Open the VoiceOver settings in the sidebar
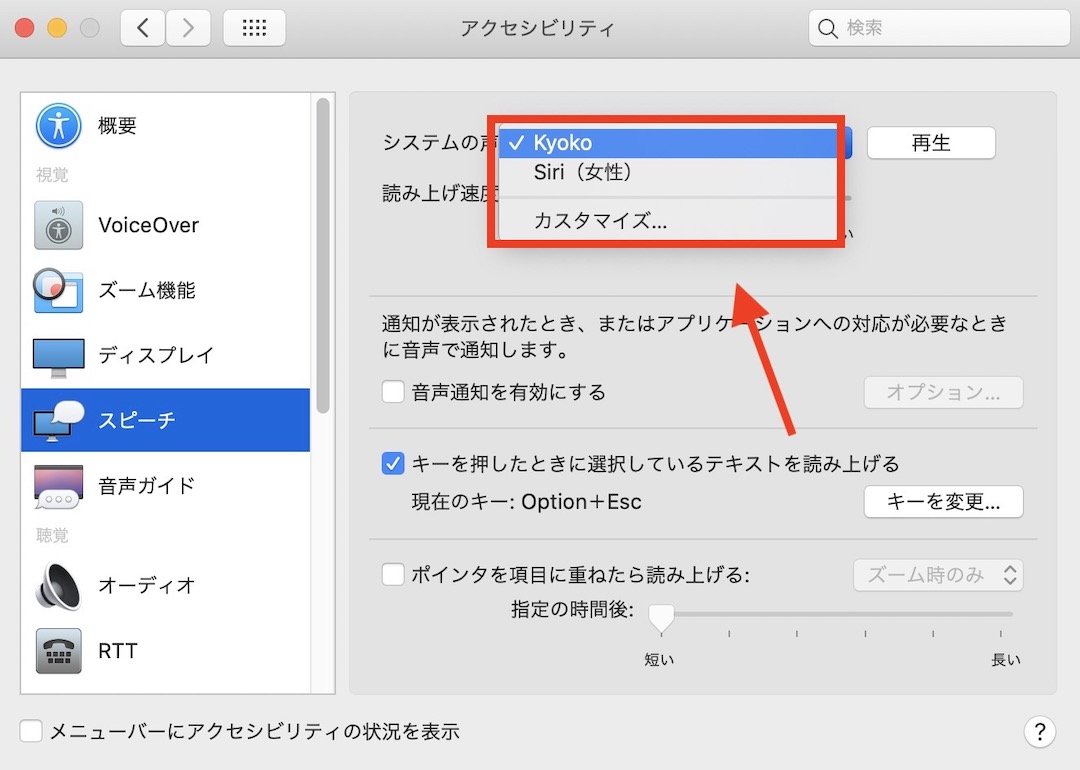The image size is (1080, 770). tap(58, 224)
